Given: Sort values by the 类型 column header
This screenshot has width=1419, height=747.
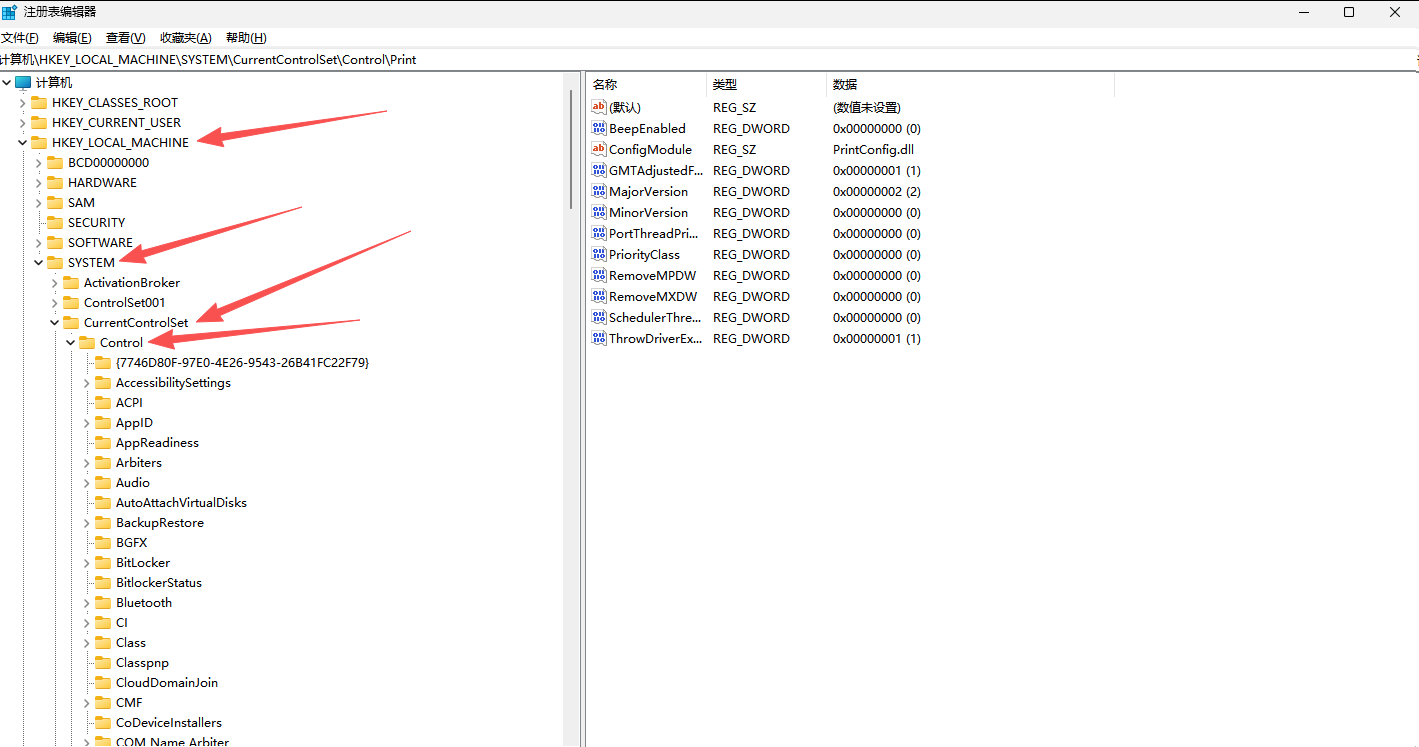Looking at the screenshot, I should [x=725, y=84].
